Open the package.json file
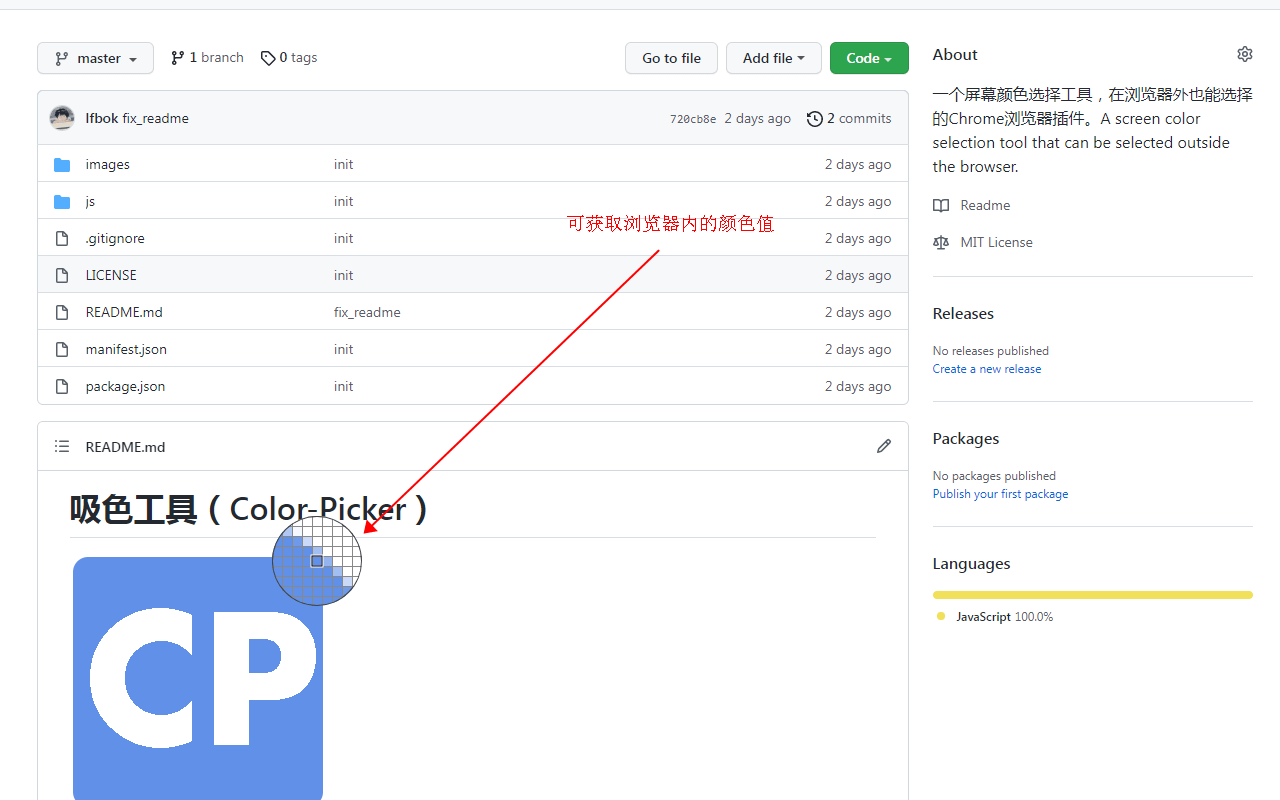The width and height of the screenshot is (1280, 800). [x=125, y=386]
